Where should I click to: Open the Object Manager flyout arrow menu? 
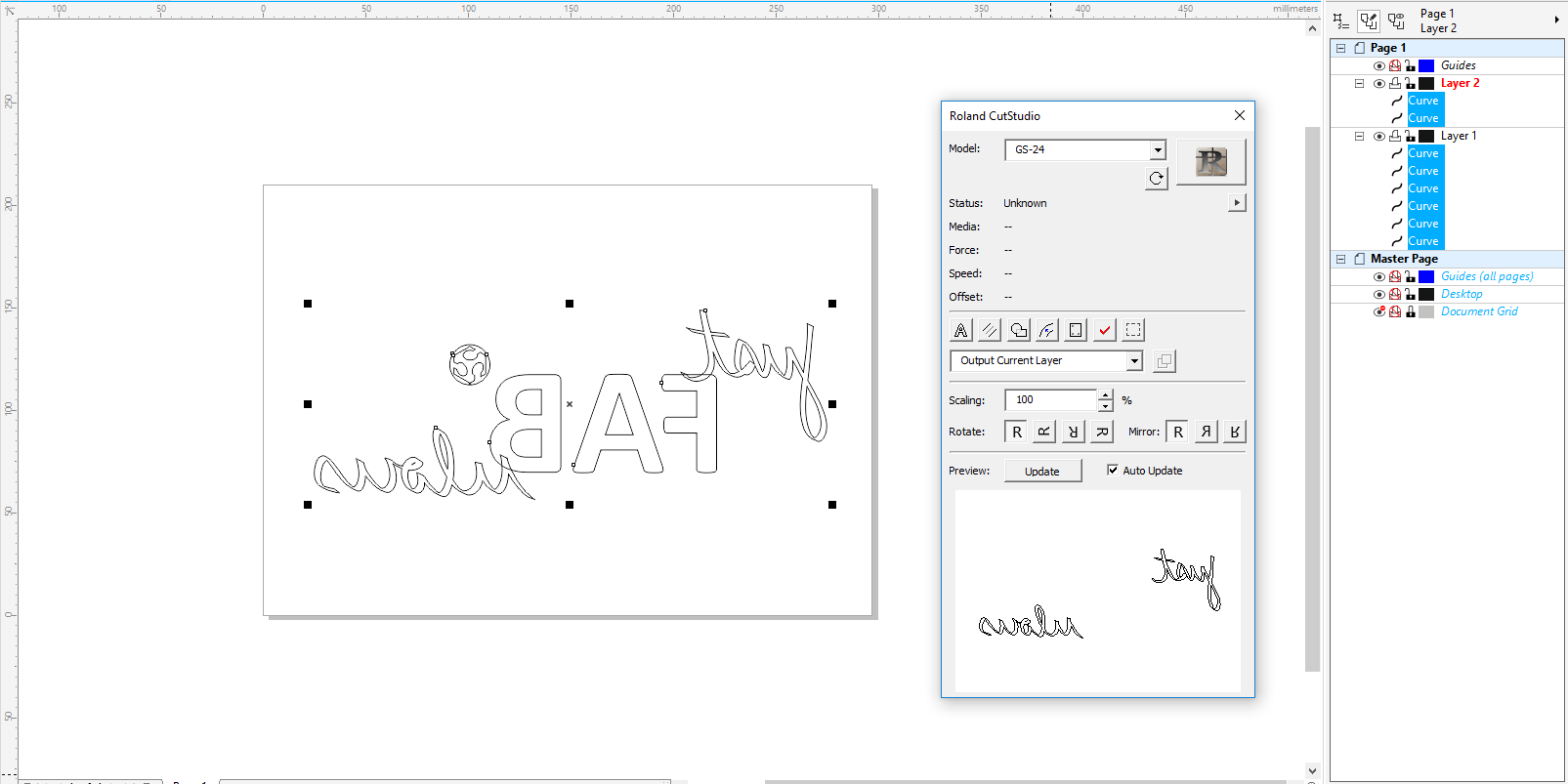(1556, 20)
